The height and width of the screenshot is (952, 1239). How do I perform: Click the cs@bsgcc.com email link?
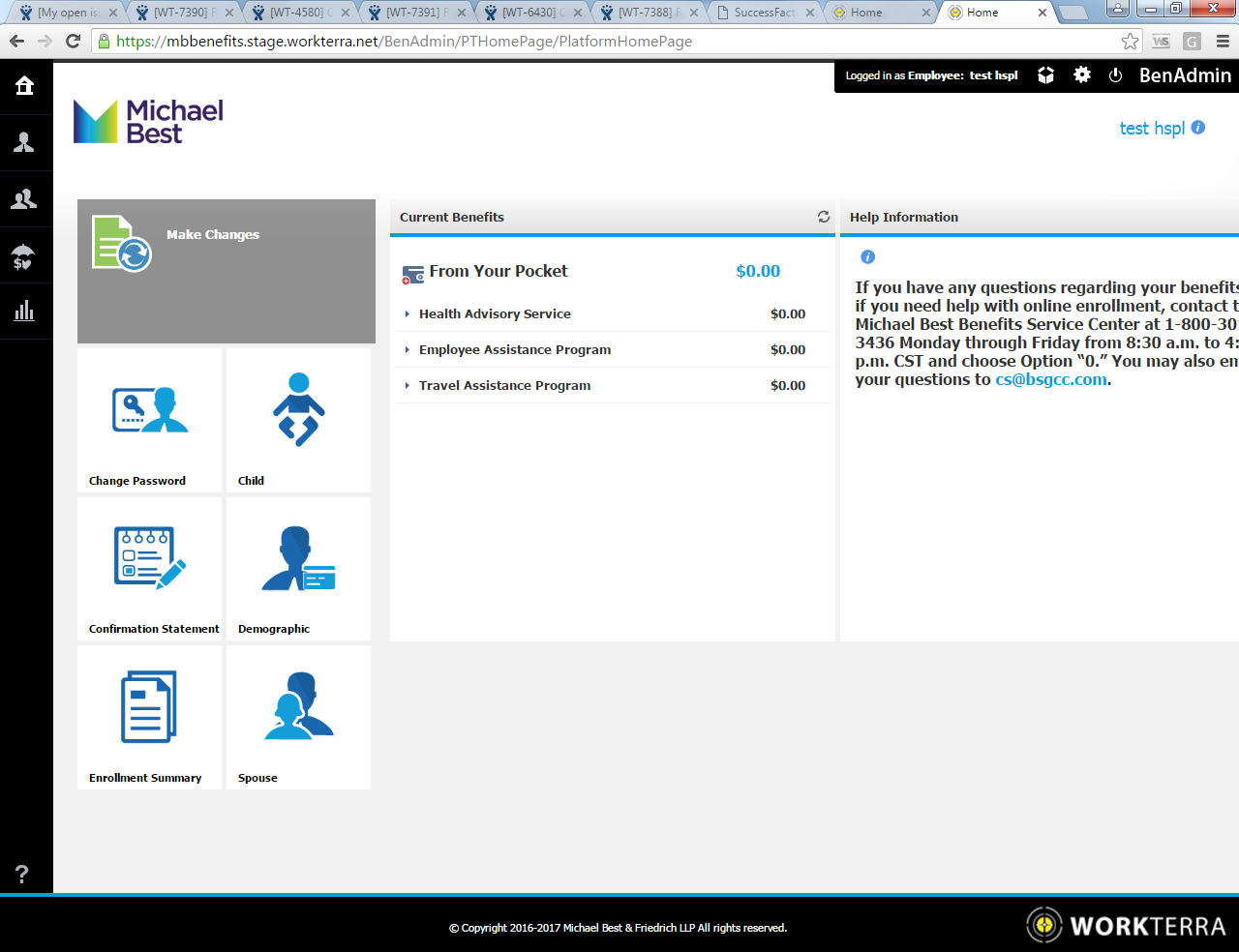1051,379
